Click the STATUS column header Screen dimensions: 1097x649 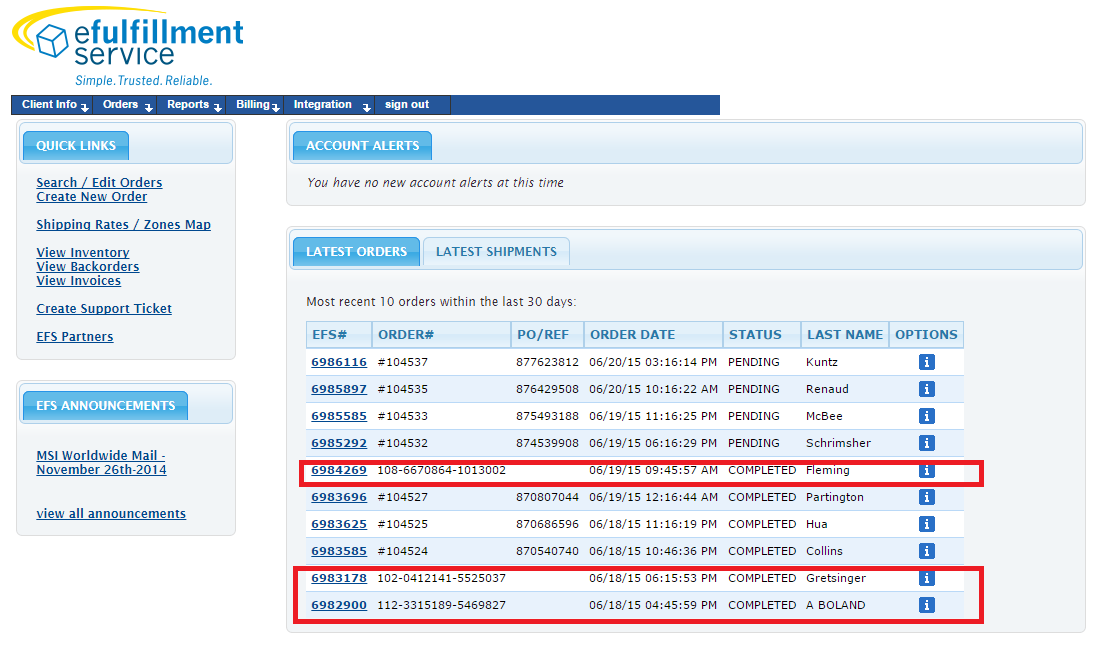[762, 335]
